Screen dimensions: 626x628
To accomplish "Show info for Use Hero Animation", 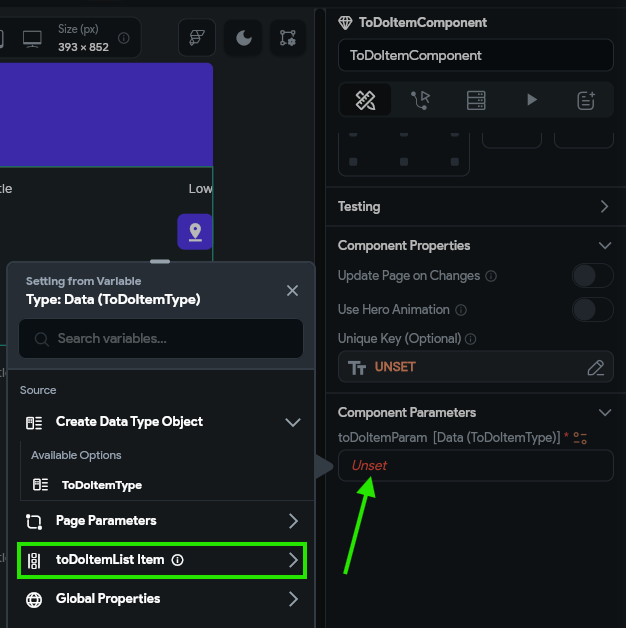I will click(461, 310).
